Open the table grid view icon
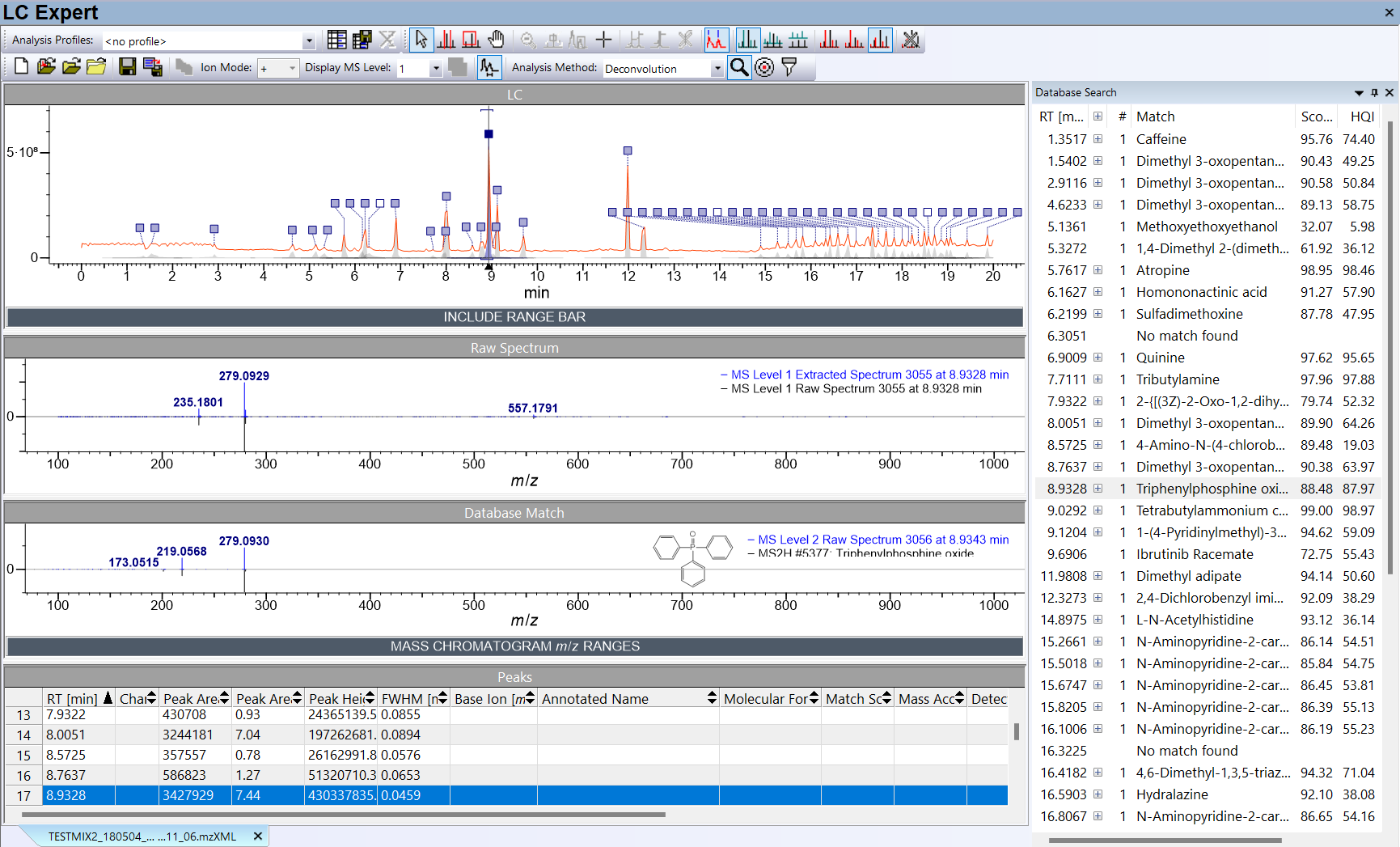 [x=336, y=40]
